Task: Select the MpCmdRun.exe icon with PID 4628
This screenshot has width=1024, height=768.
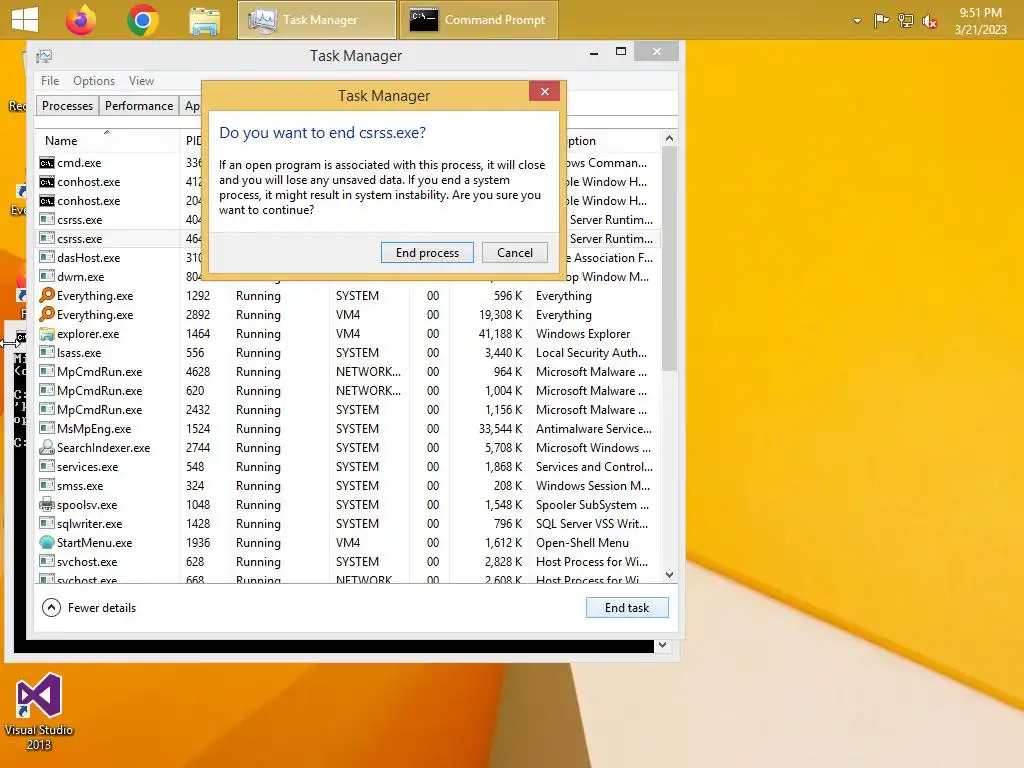Action: tap(46, 372)
